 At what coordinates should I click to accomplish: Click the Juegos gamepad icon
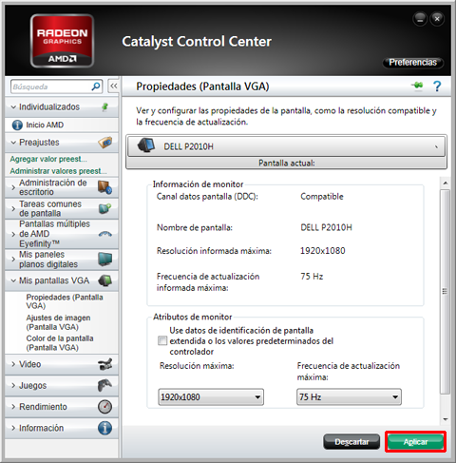coord(105,385)
